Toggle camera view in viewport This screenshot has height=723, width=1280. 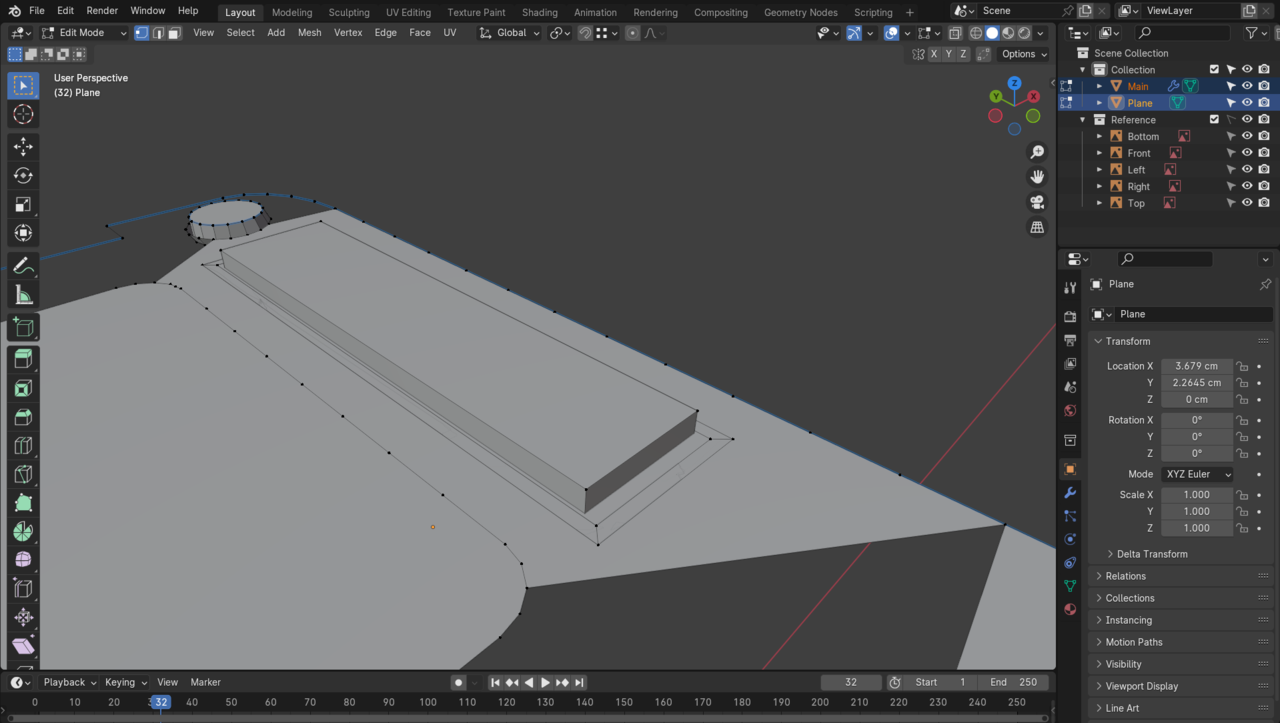pos(1037,202)
